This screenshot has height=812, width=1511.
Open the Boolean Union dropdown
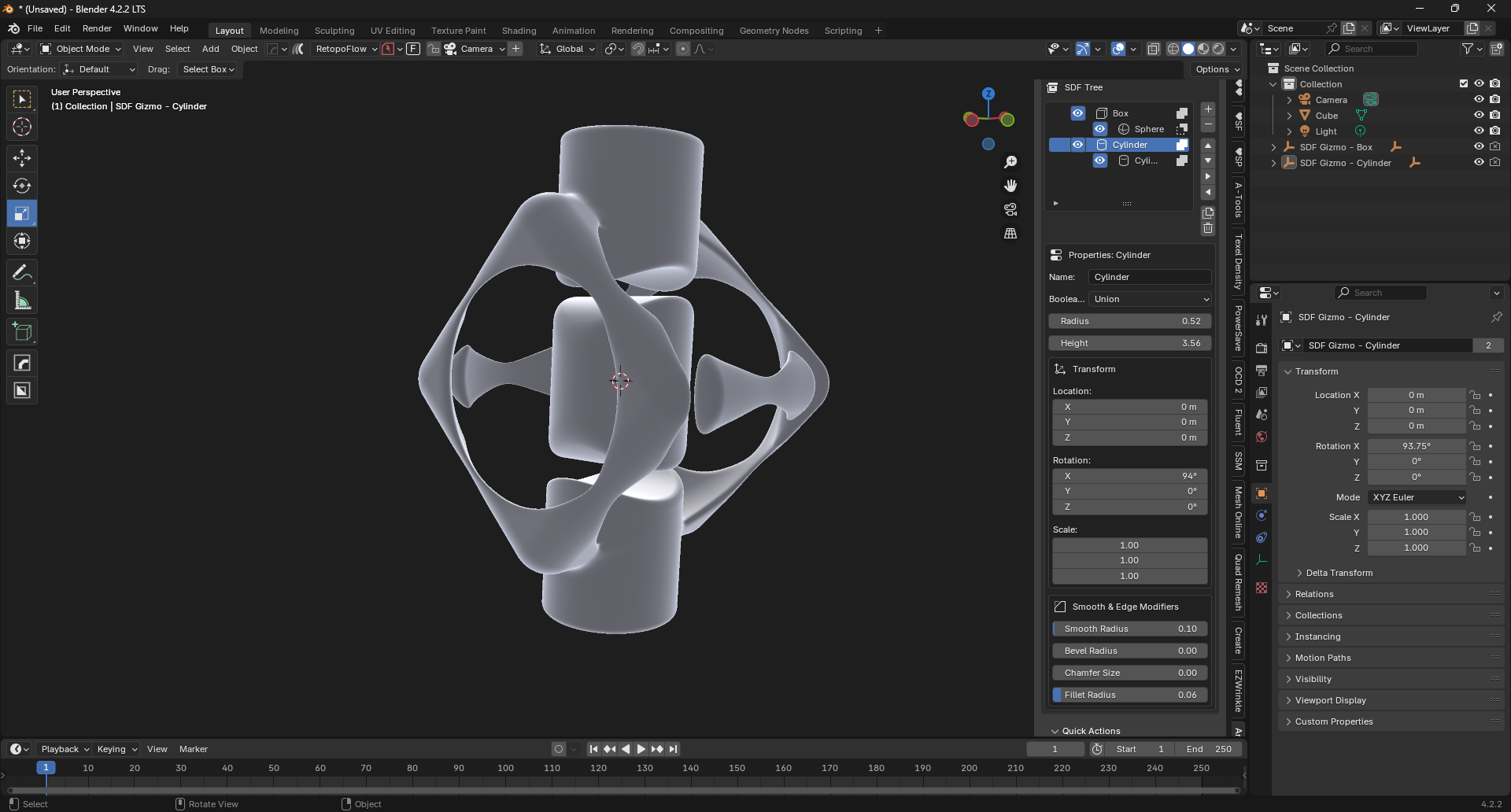[x=1150, y=299]
